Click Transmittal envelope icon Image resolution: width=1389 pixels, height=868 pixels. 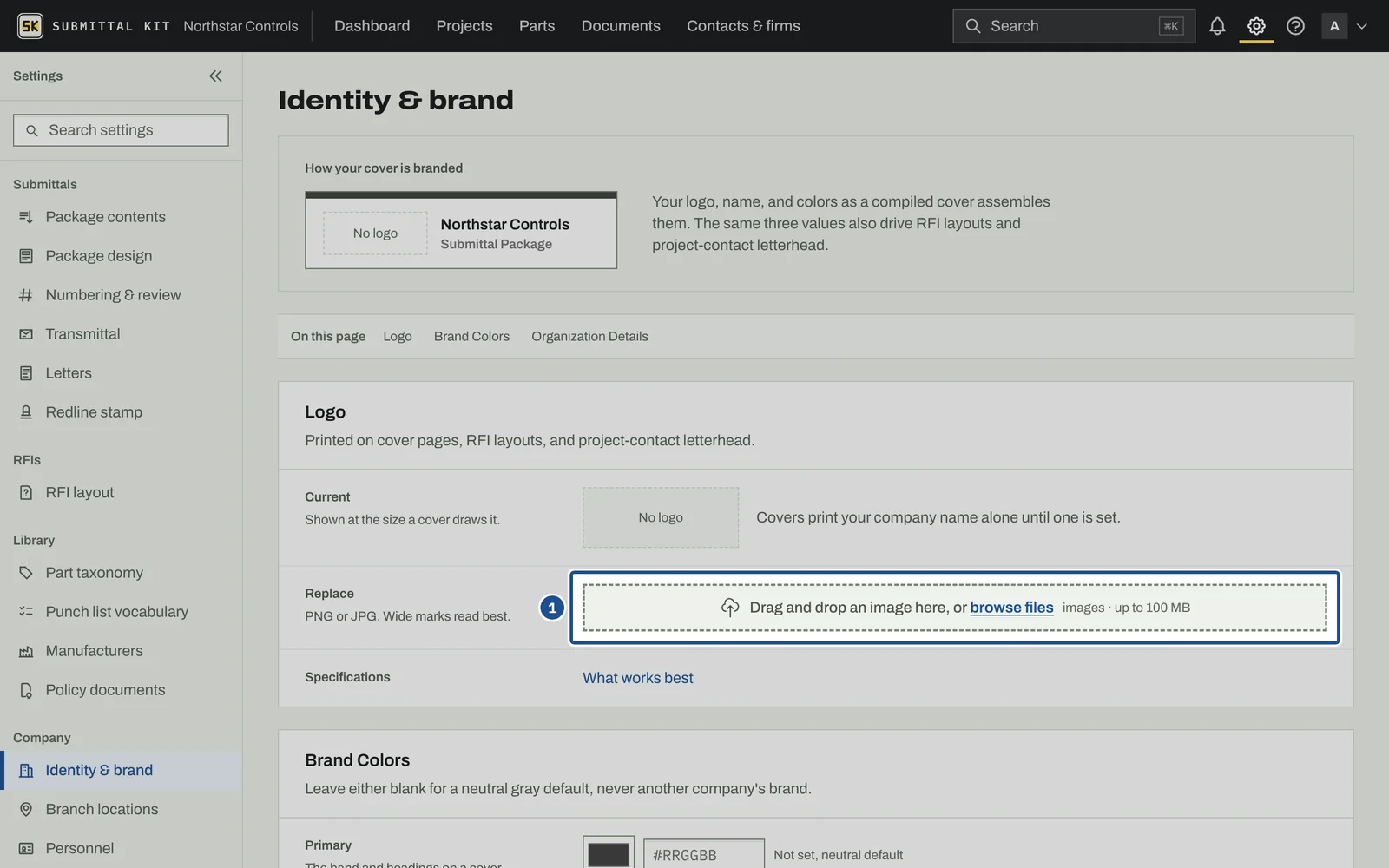coord(26,334)
